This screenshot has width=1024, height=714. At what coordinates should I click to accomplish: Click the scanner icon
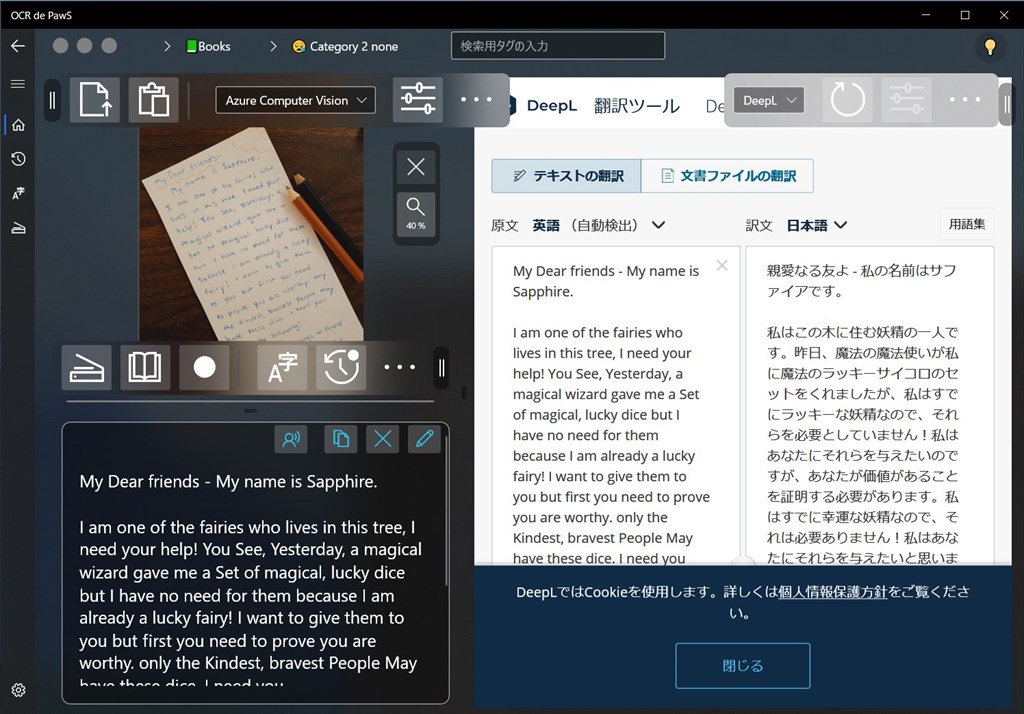tap(86, 368)
